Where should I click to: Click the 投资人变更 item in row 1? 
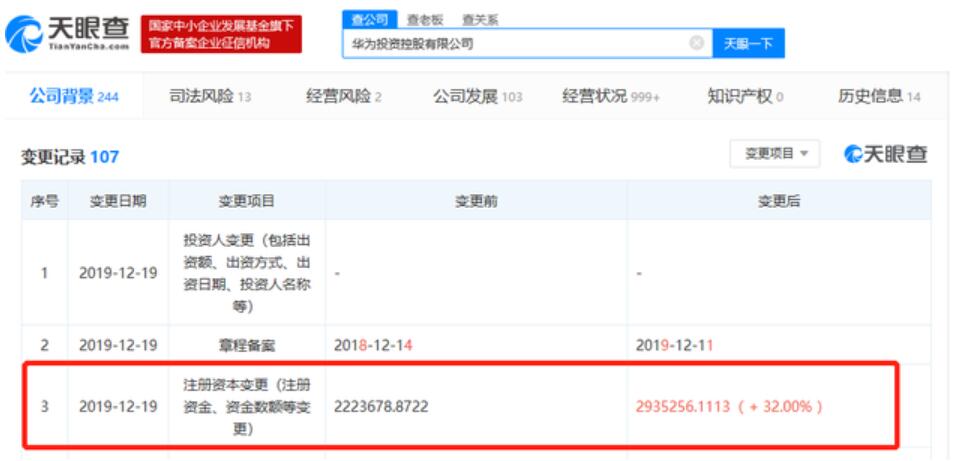(x=247, y=273)
